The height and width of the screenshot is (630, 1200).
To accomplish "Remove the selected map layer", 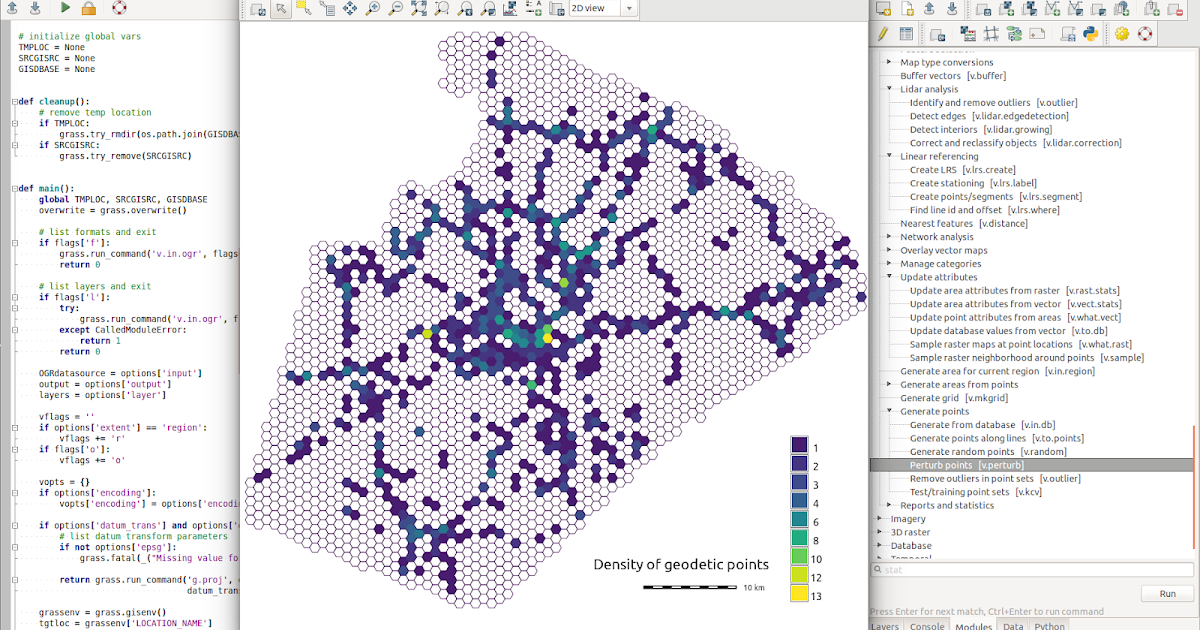I will [x=1175, y=10].
